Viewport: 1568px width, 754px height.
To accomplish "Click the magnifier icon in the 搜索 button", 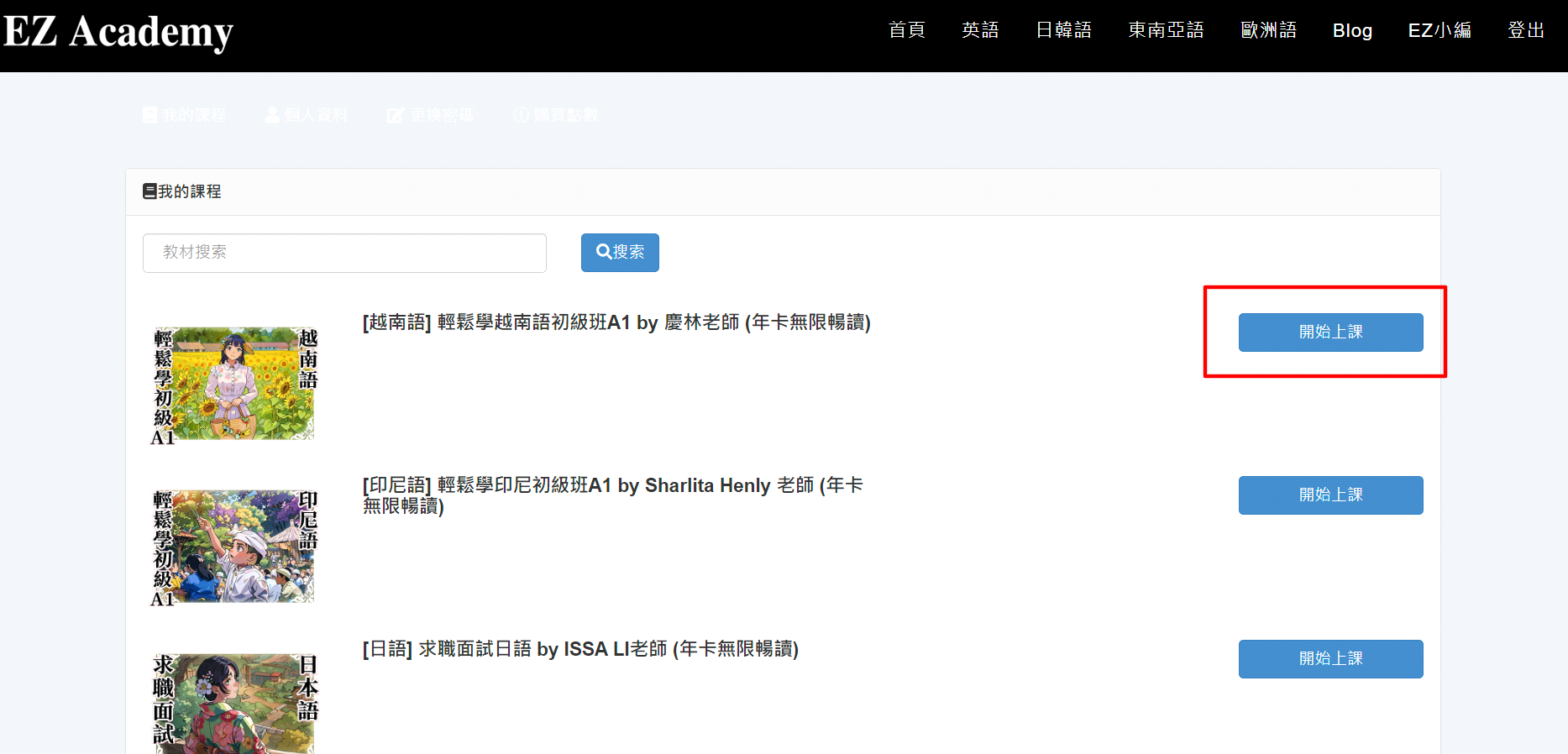I will [x=603, y=251].
